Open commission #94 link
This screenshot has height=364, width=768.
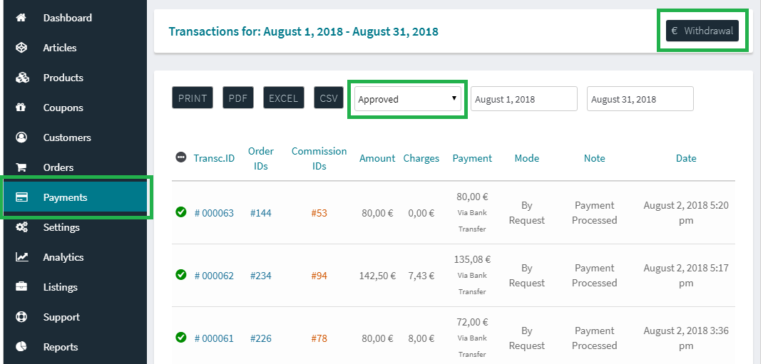point(319,276)
